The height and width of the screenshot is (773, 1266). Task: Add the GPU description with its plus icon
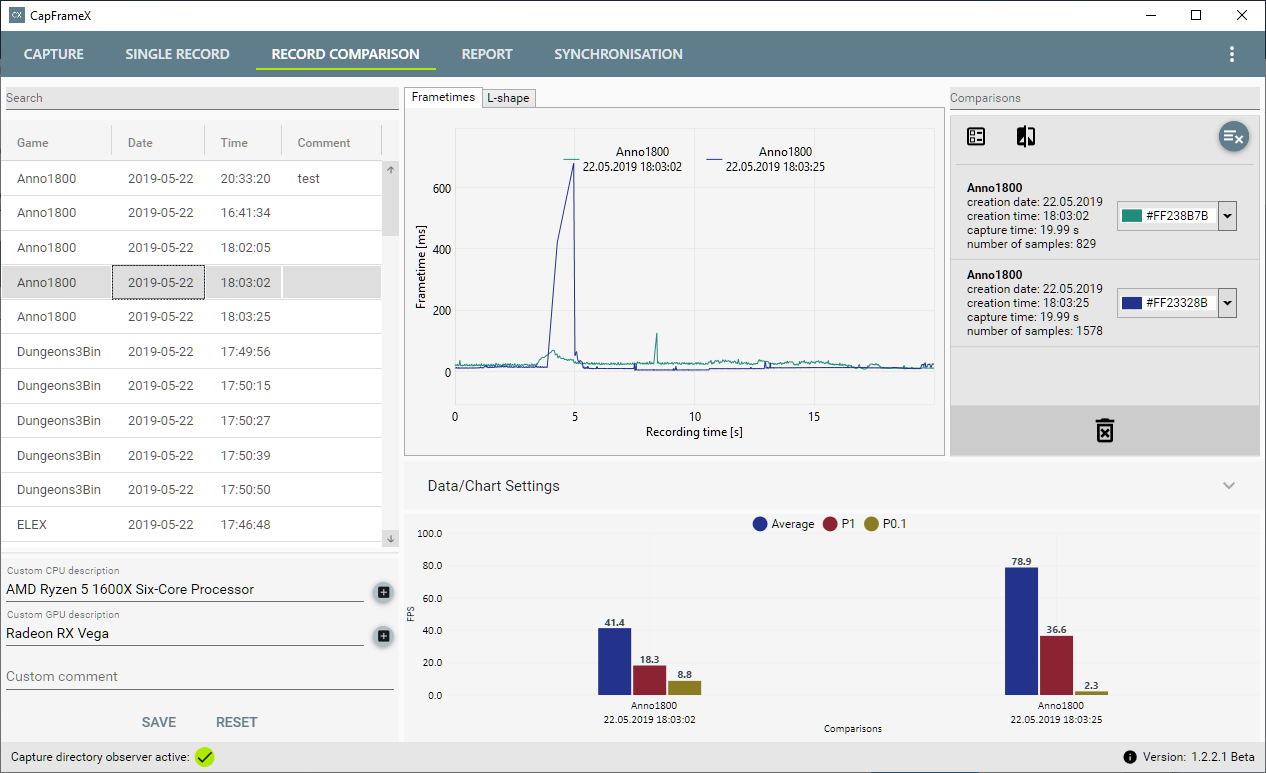383,636
